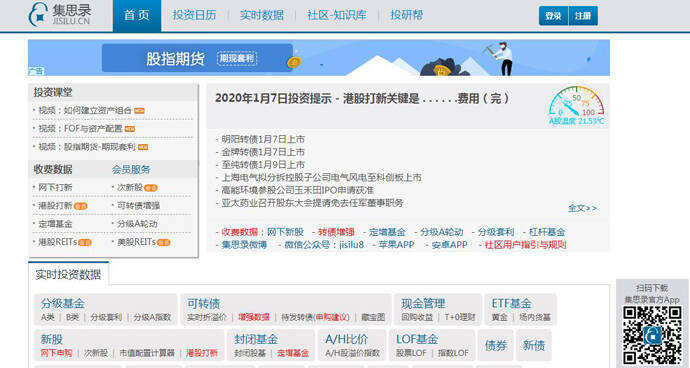Open red link 收费数据:网下新股
Image resolution: width=690 pixels, height=368 pixels.
tap(262, 232)
